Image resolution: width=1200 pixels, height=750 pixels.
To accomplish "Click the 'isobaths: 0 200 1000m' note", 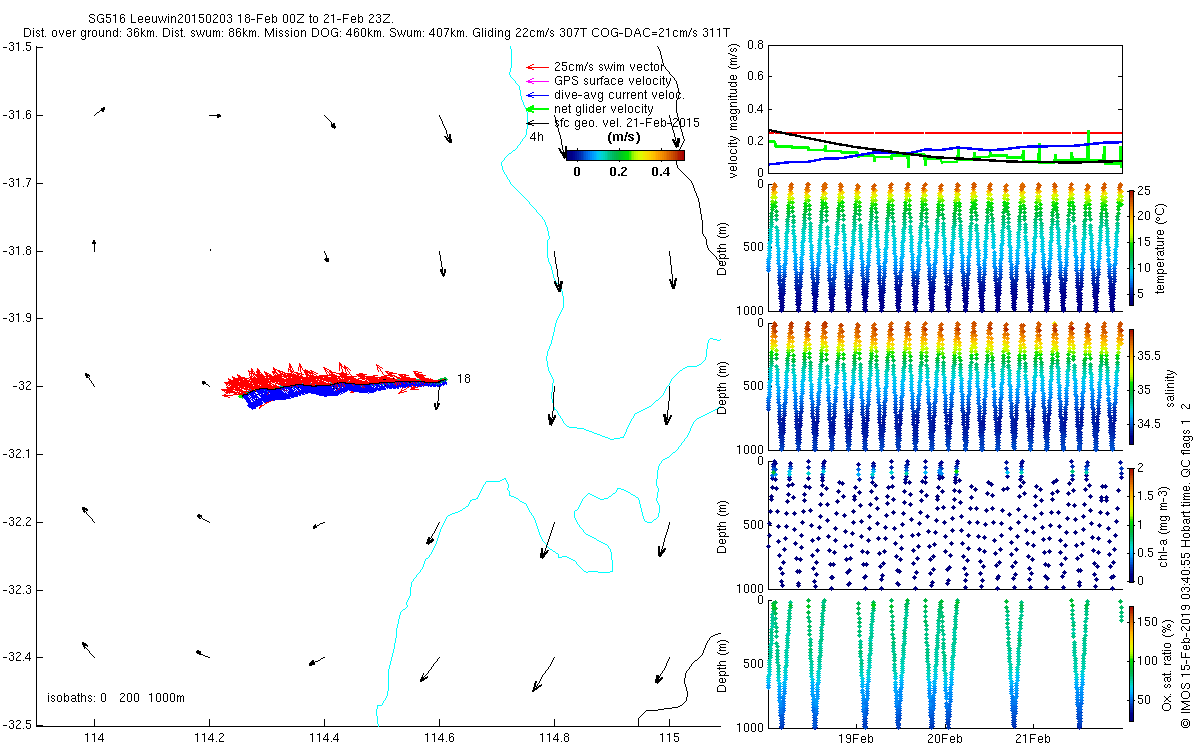I will (x=116, y=697).
